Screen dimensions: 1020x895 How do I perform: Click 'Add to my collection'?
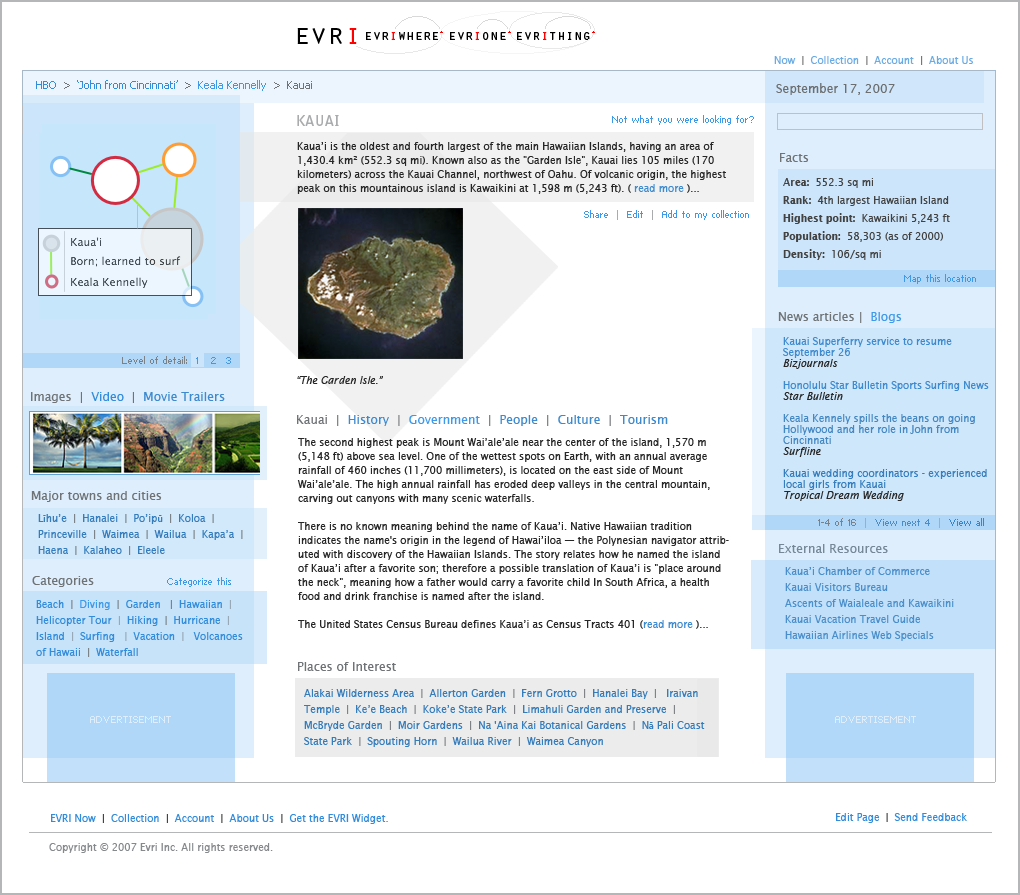pyautogui.click(x=705, y=215)
